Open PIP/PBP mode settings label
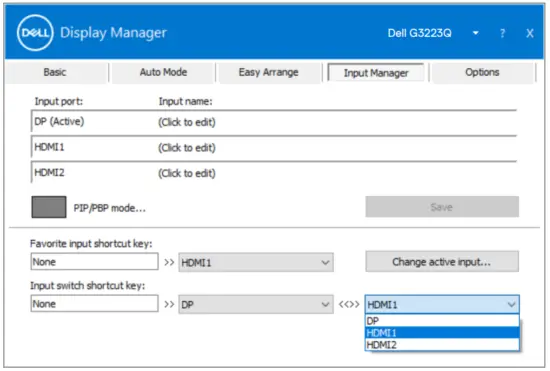The image size is (550, 371). 109,208
